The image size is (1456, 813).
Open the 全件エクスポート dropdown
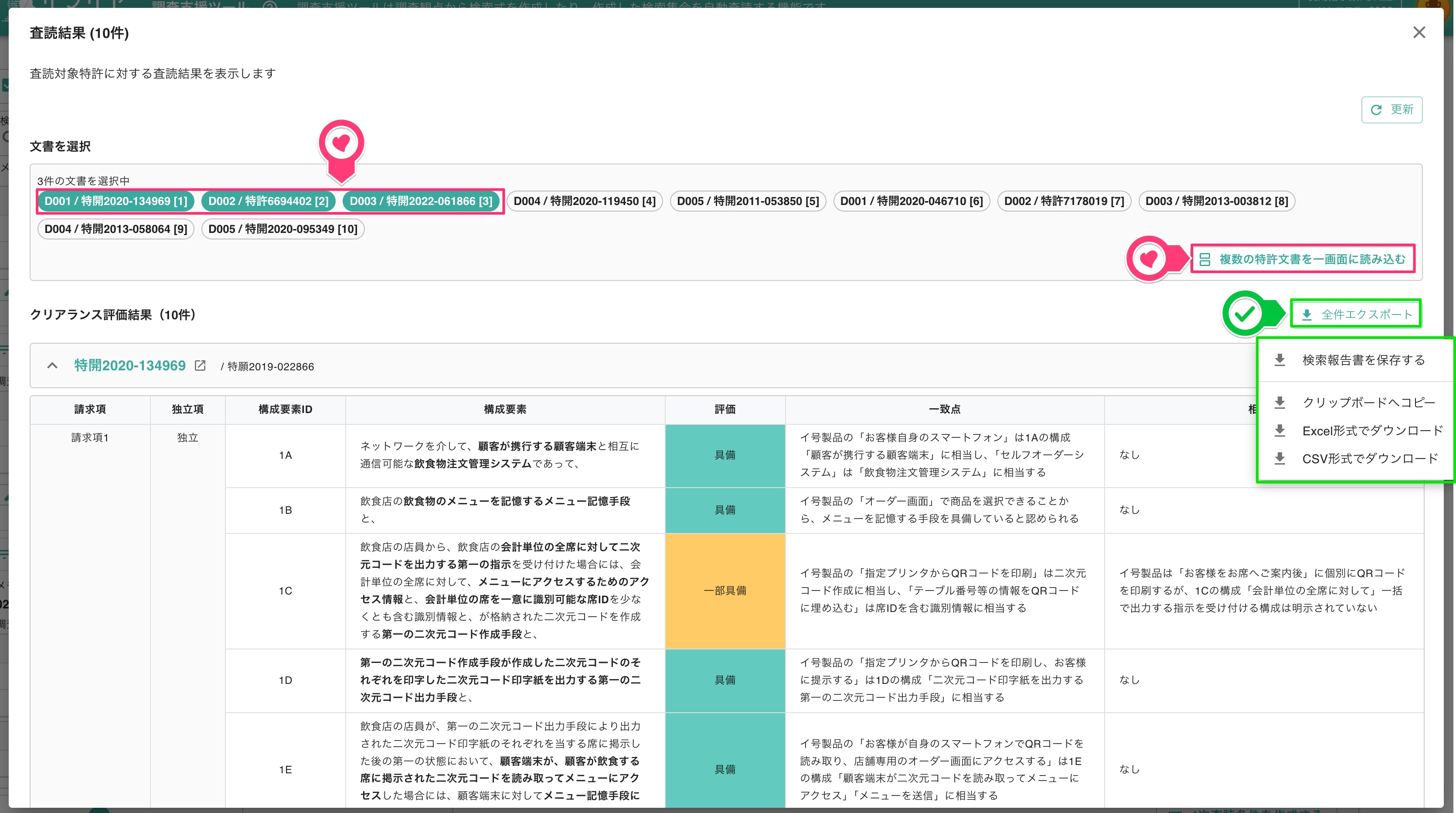pos(1356,314)
